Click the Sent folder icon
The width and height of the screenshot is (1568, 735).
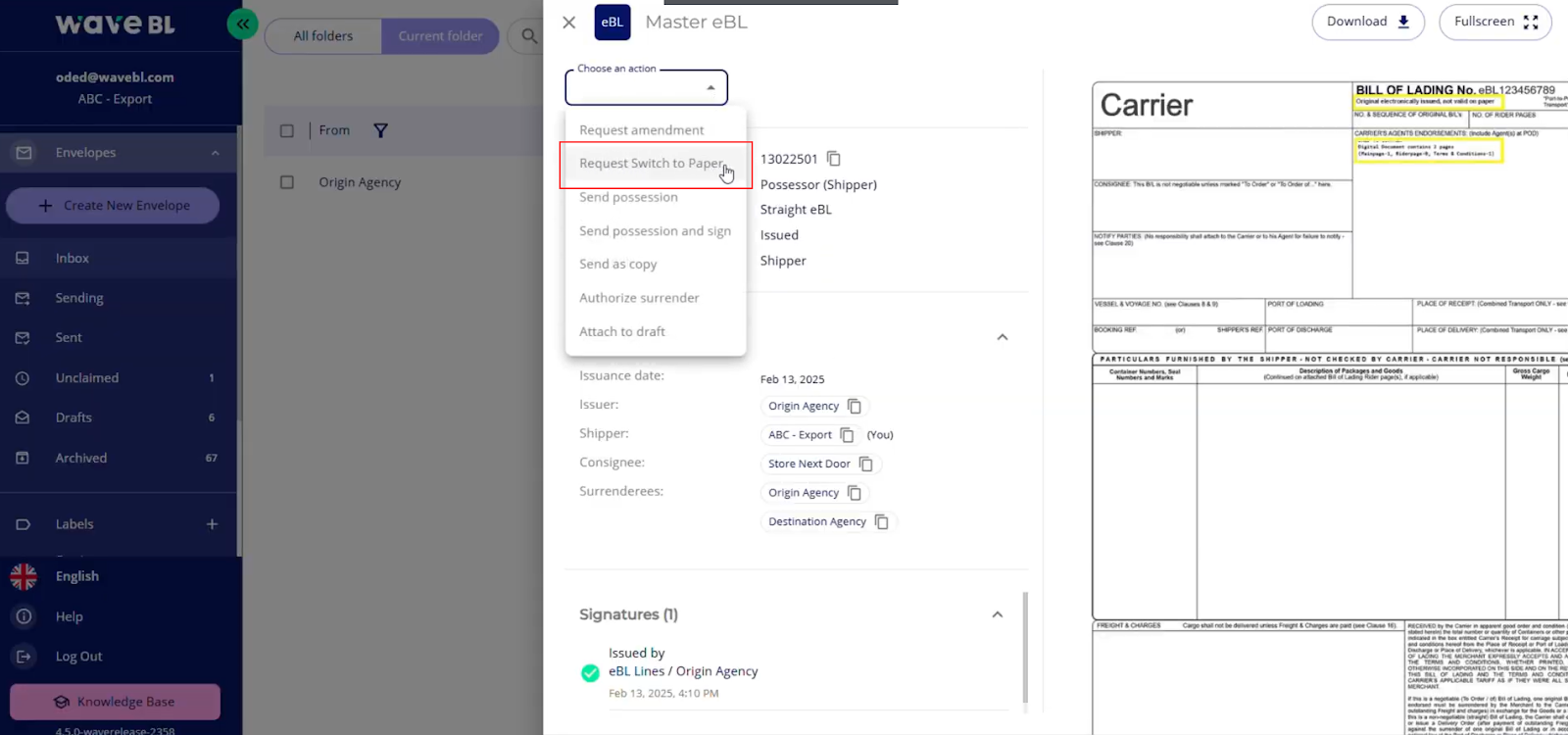coord(23,338)
